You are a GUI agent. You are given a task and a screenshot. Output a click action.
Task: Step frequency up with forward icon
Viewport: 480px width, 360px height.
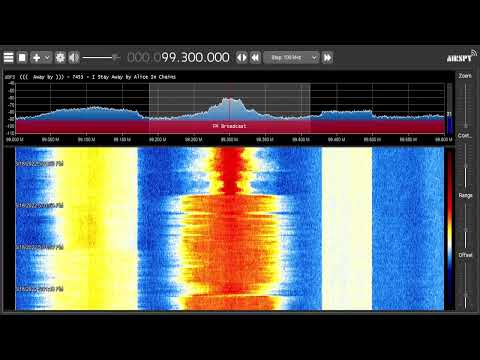pos(327,58)
